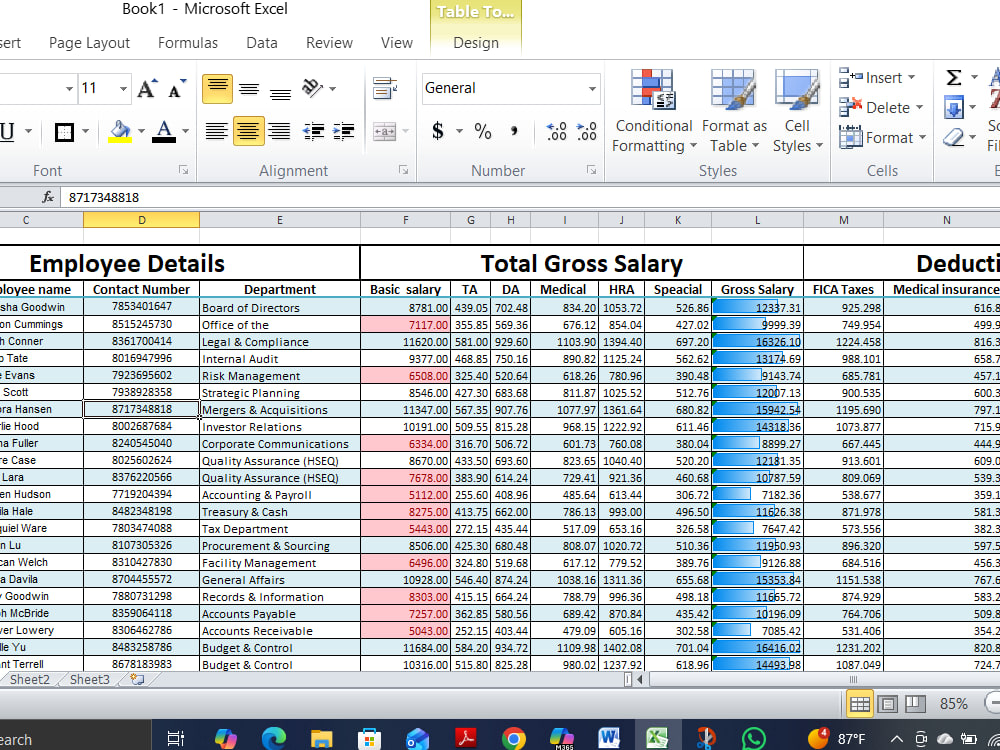Click the Increase Font Size icon

[x=147, y=89]
